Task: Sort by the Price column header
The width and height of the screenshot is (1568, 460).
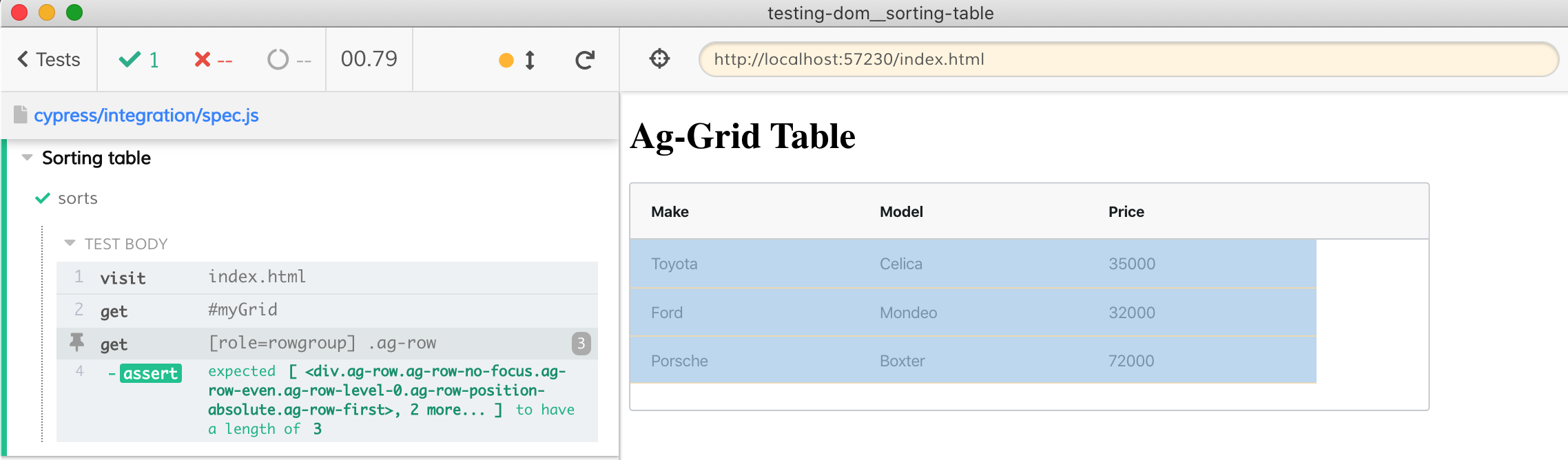Action: (1126, 212)
